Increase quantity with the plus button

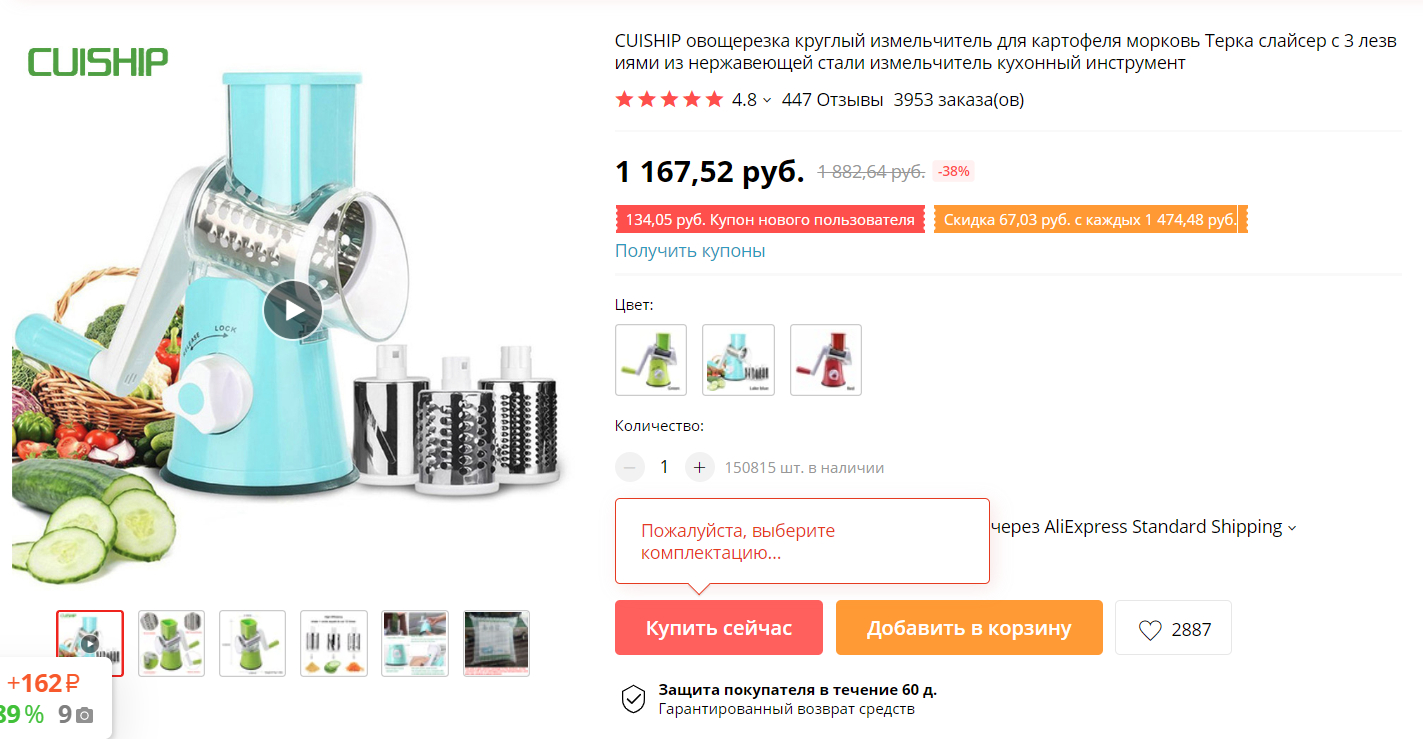pyautogui.click(x=699, y=466)
